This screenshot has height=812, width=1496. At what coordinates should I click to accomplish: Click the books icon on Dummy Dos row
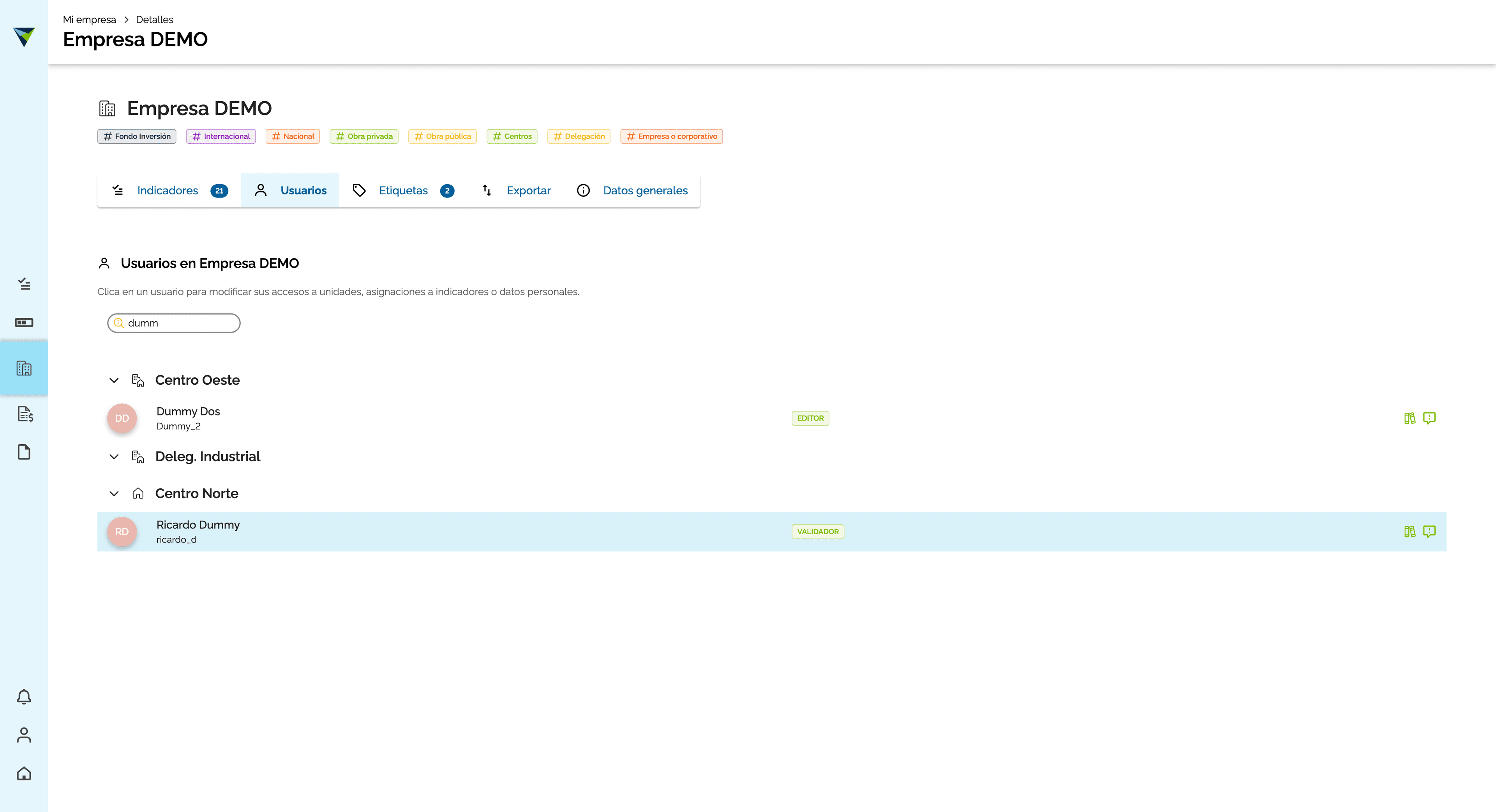coord(1410,418)
